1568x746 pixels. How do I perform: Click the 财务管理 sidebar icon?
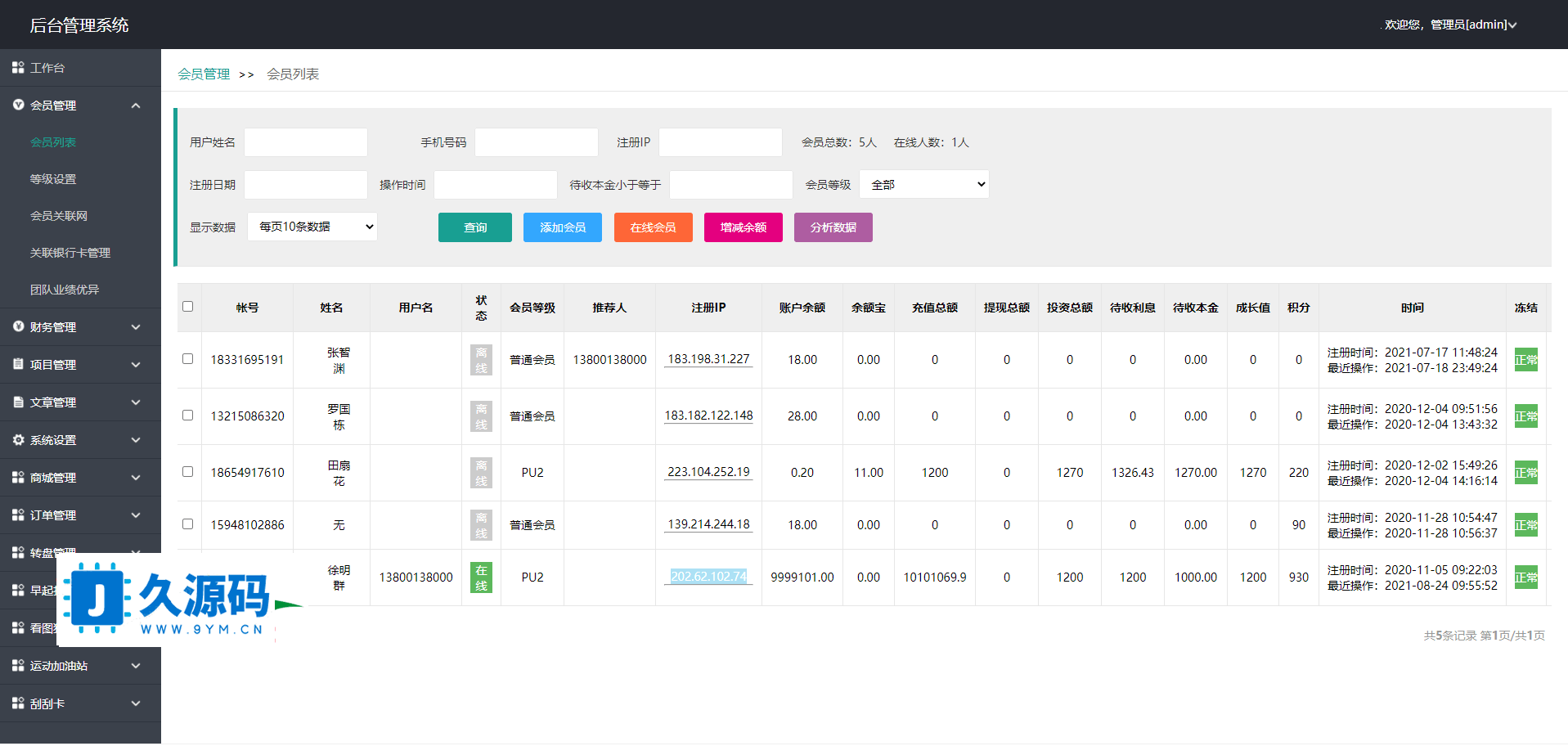(x=18, y=327)
